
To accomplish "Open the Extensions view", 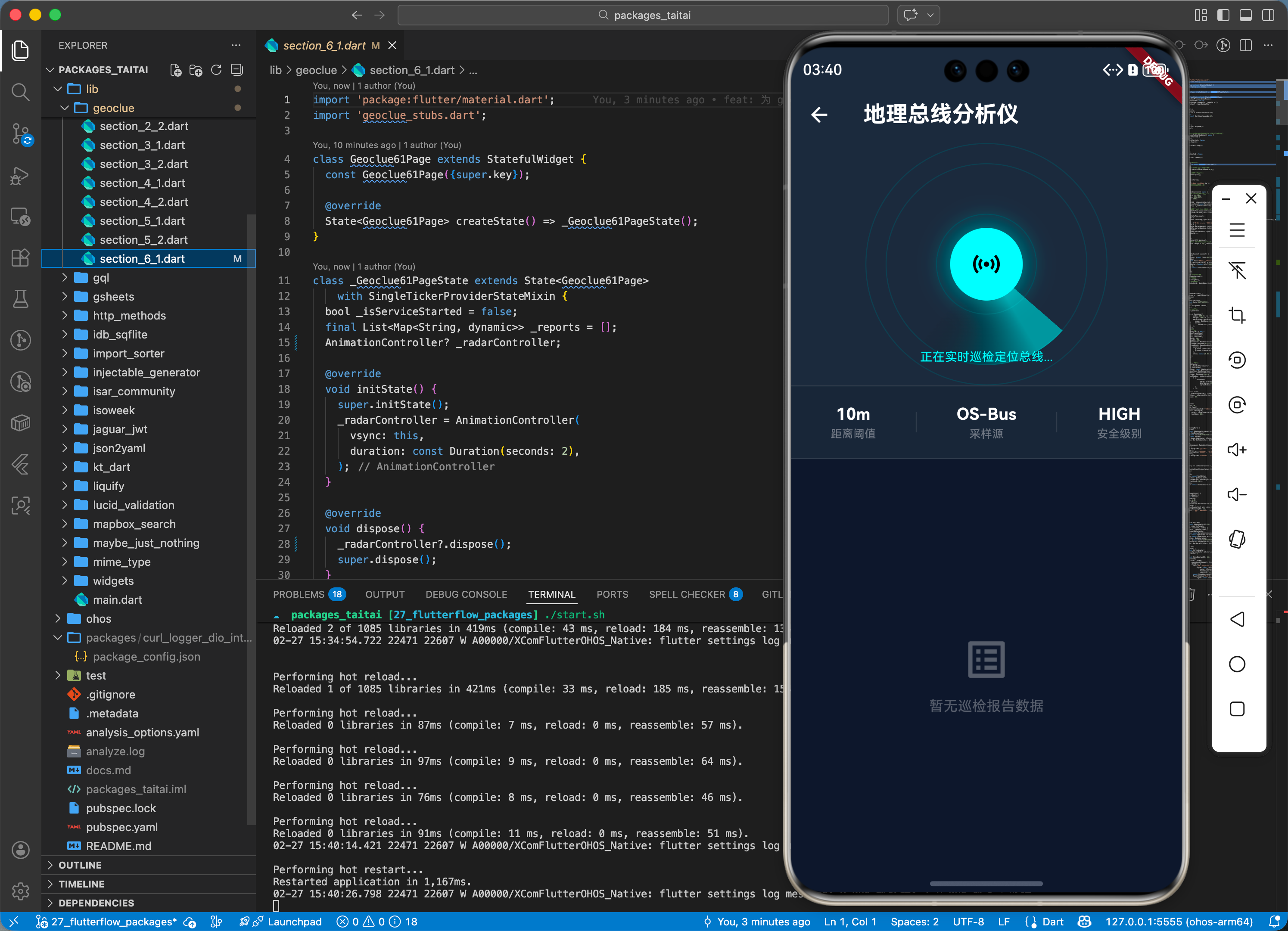I will click(x=21, y=258).
